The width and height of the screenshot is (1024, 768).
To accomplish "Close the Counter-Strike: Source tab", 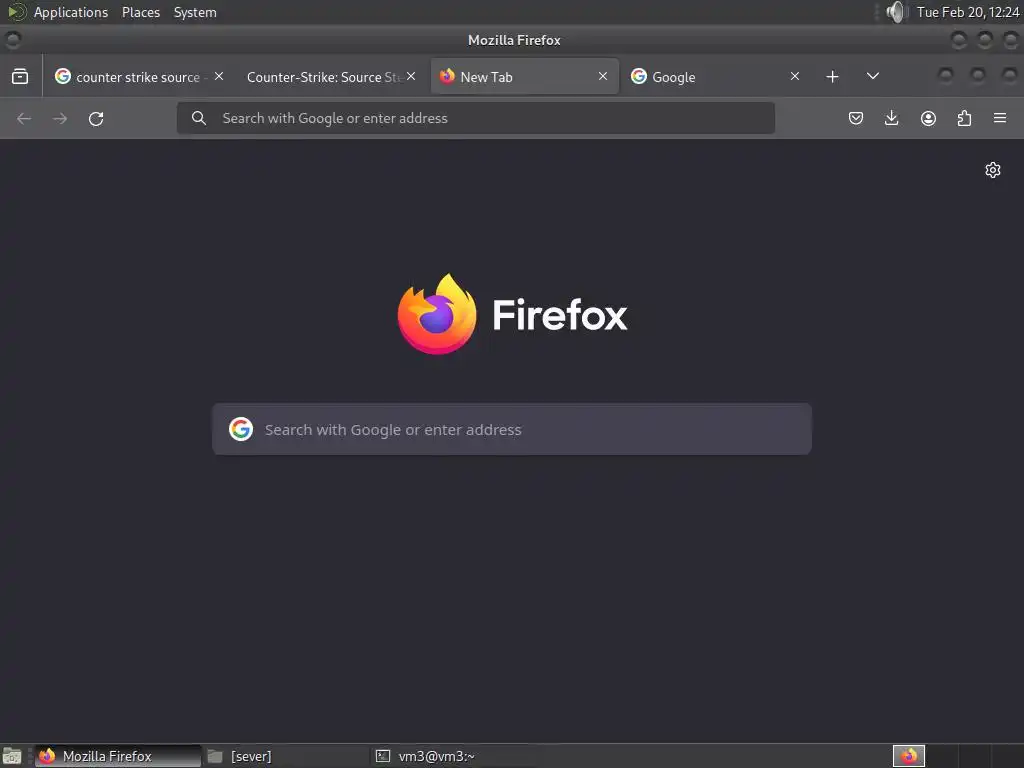I will (x=411, y=76).
